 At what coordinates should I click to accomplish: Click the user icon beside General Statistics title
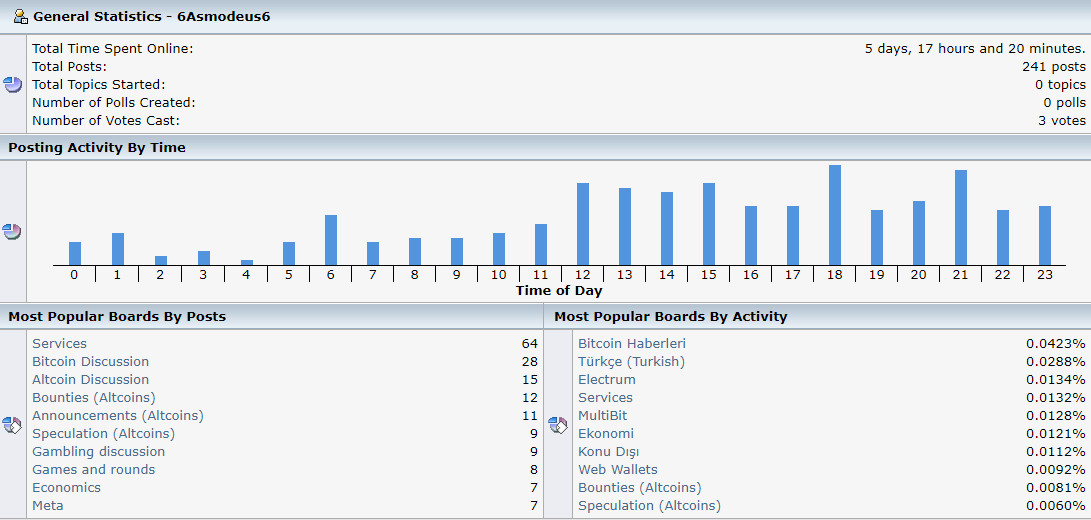coord(19,16)
